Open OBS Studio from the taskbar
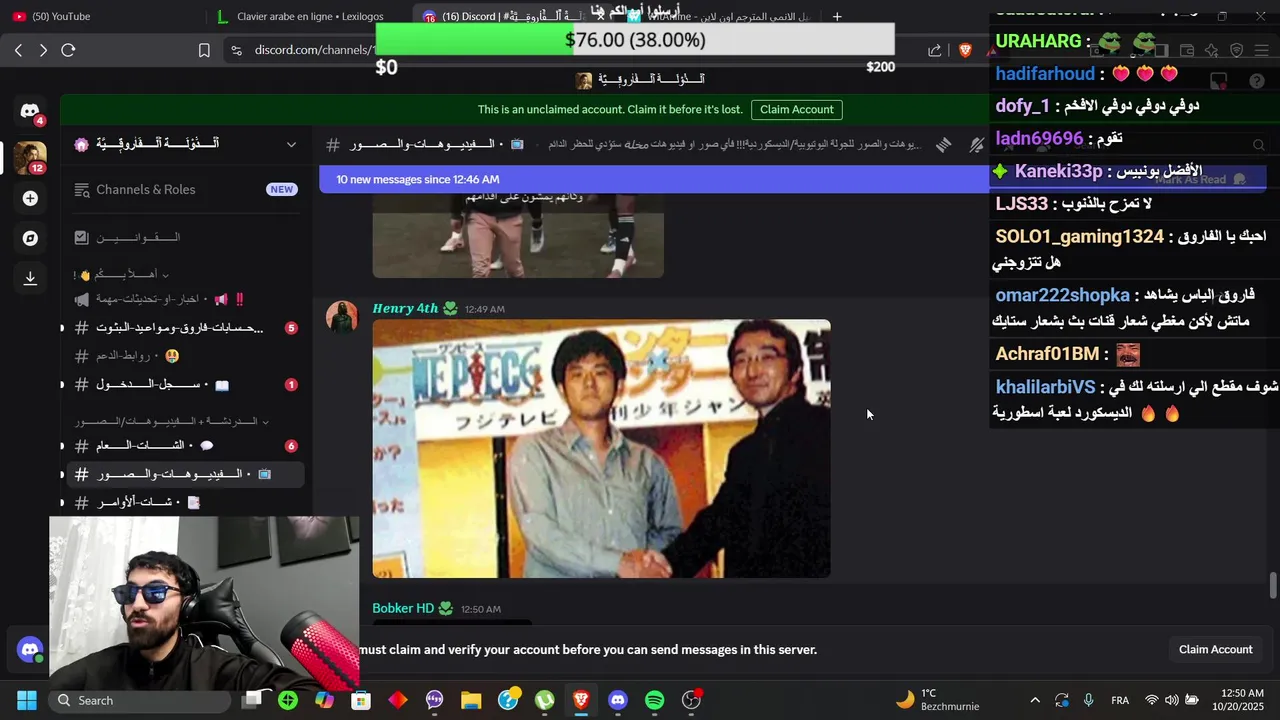Screen dimensions: 1280x720 [x=691, y=700]
